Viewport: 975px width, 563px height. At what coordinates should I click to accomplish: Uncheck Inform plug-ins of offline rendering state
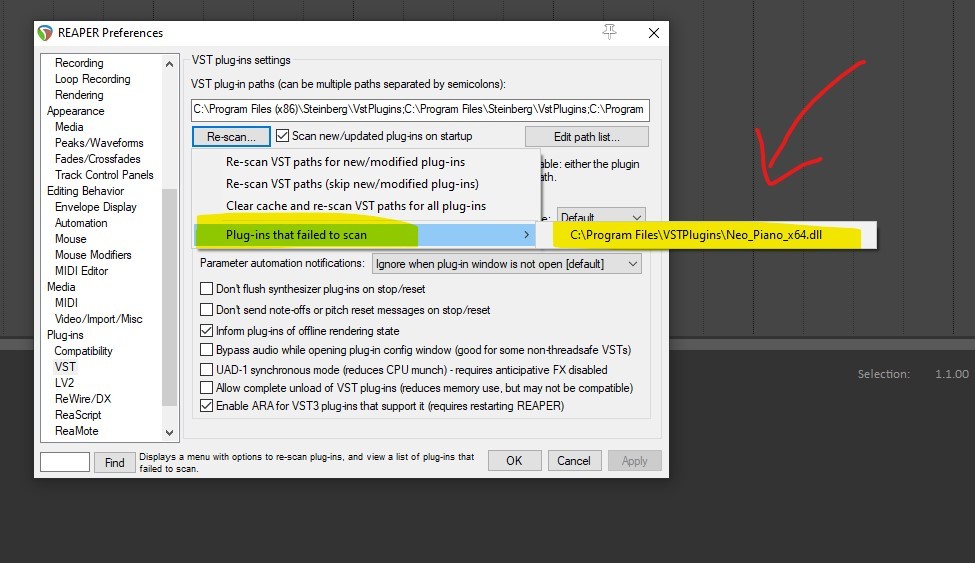click(206, 330)
